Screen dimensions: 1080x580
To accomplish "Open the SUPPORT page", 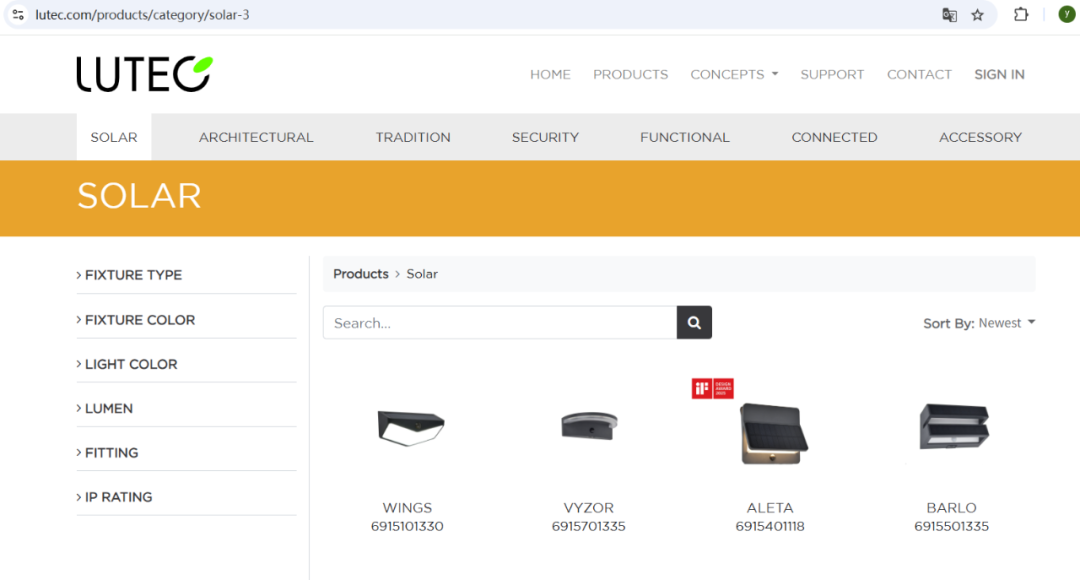I will (x=832, y=74).
